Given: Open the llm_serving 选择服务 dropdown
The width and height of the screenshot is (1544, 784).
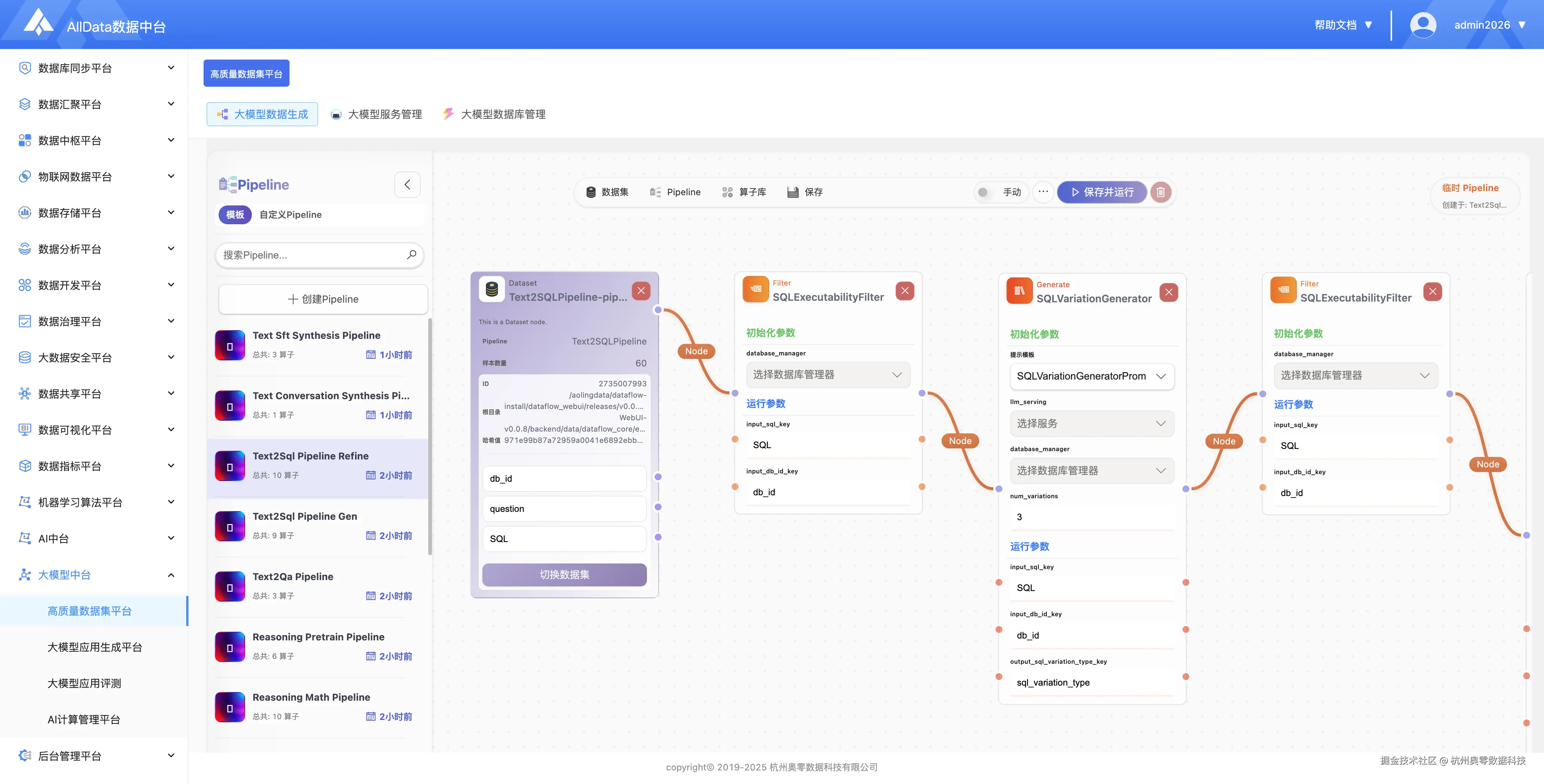Looking at the screenshot, I should point(1091,424).
